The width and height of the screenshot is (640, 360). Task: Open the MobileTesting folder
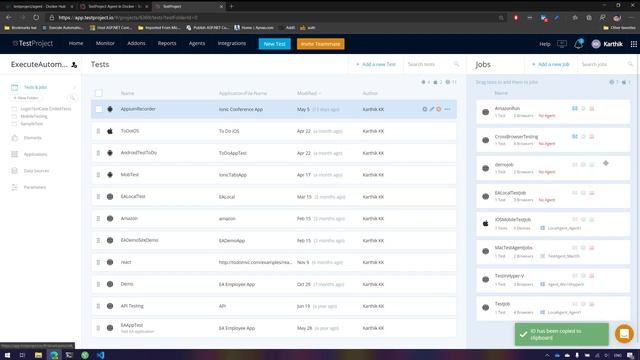(34, 116)
